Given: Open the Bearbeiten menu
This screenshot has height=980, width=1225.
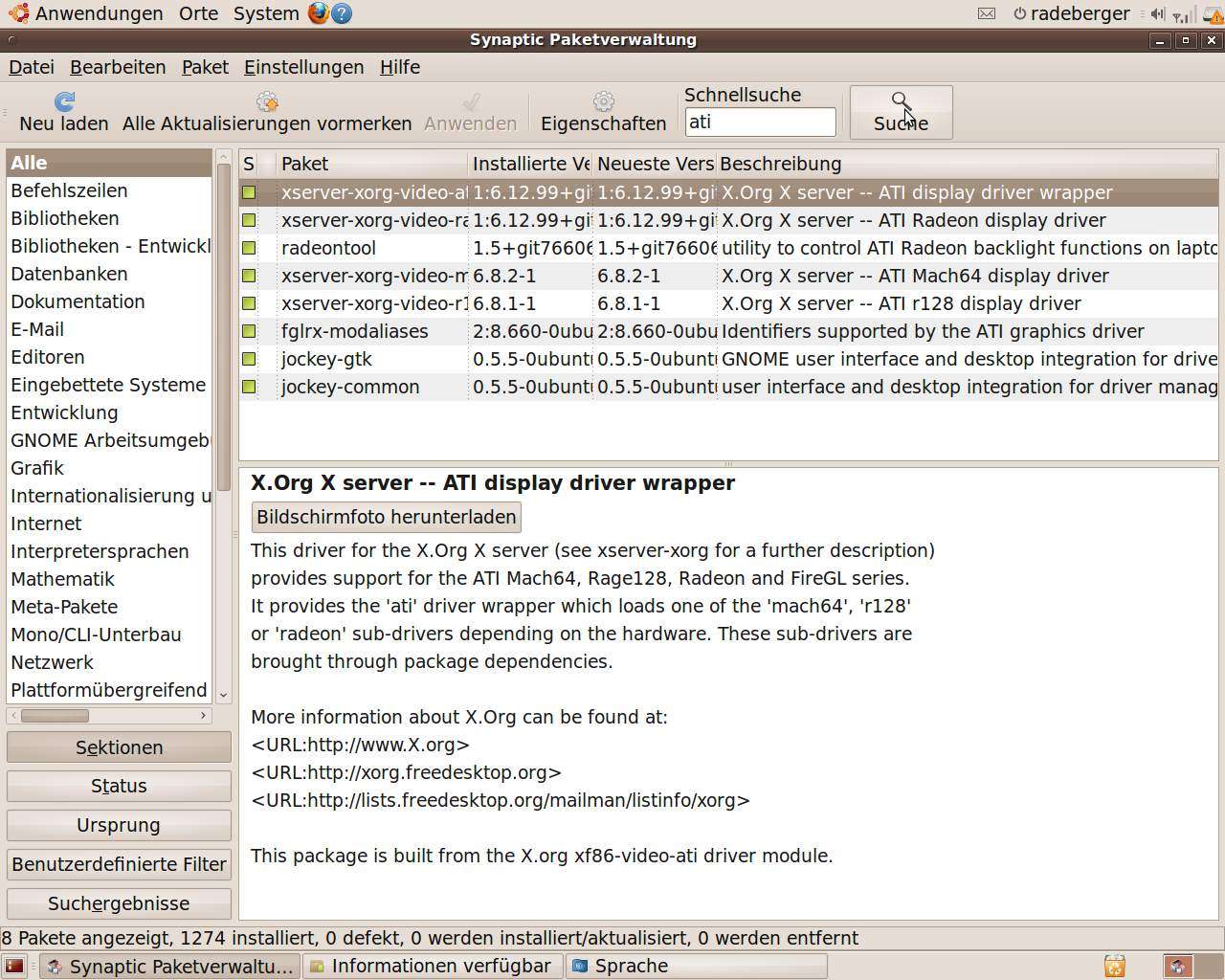Looking at the screenshot, I should (118, 67).
